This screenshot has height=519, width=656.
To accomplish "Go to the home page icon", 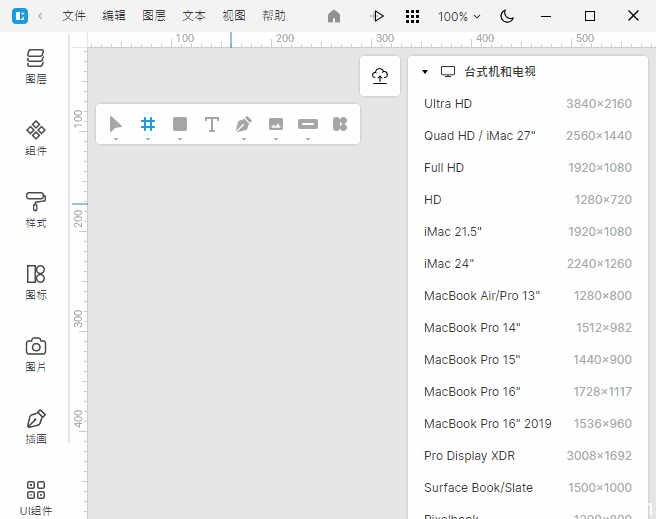I will [334, 16].
